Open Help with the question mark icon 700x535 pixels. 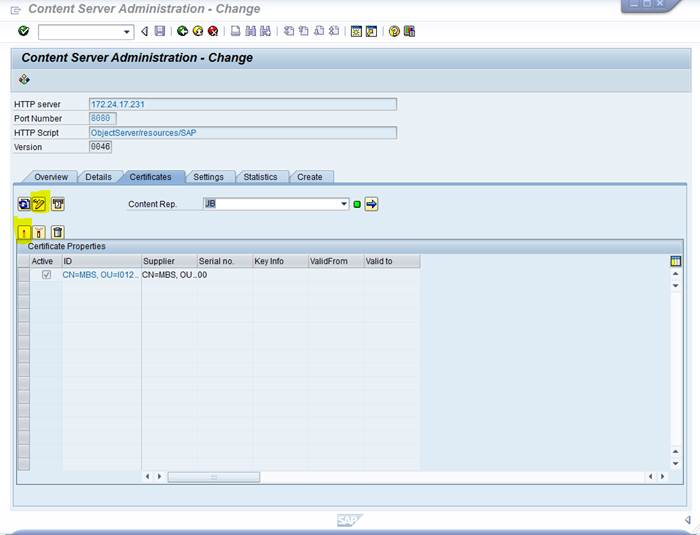coord(394,32)
